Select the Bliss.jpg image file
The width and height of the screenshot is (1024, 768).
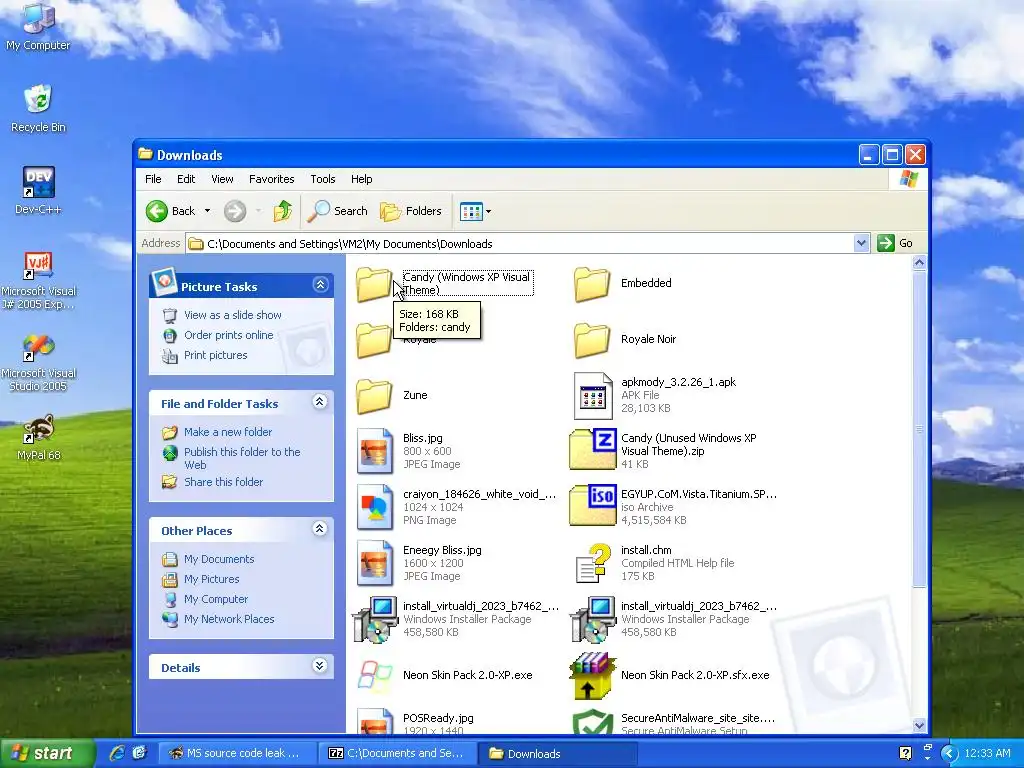(x=408, y=451)
